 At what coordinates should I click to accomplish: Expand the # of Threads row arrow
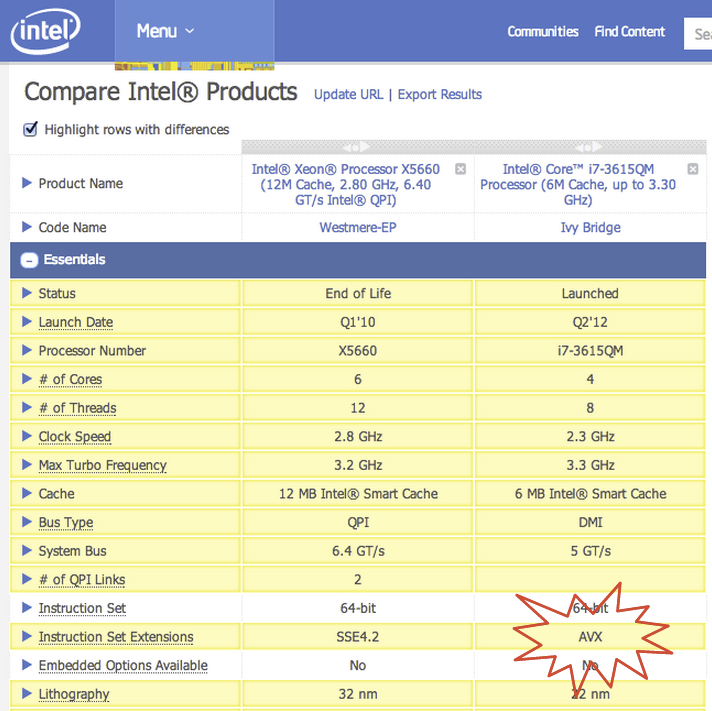27,407
